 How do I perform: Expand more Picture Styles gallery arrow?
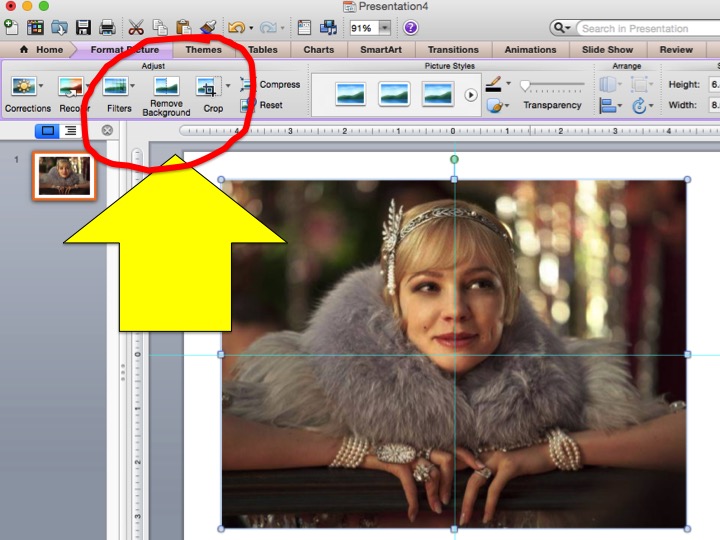(x=472, y=95)
